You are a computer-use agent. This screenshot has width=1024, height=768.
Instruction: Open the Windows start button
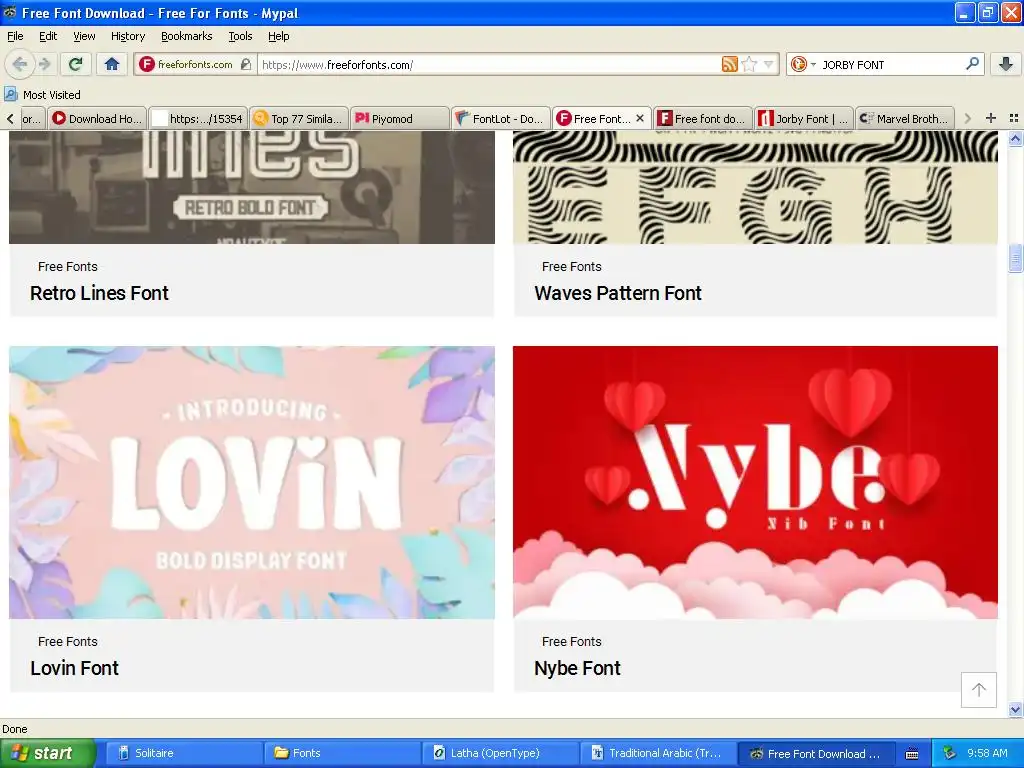(x=47, y=753)
